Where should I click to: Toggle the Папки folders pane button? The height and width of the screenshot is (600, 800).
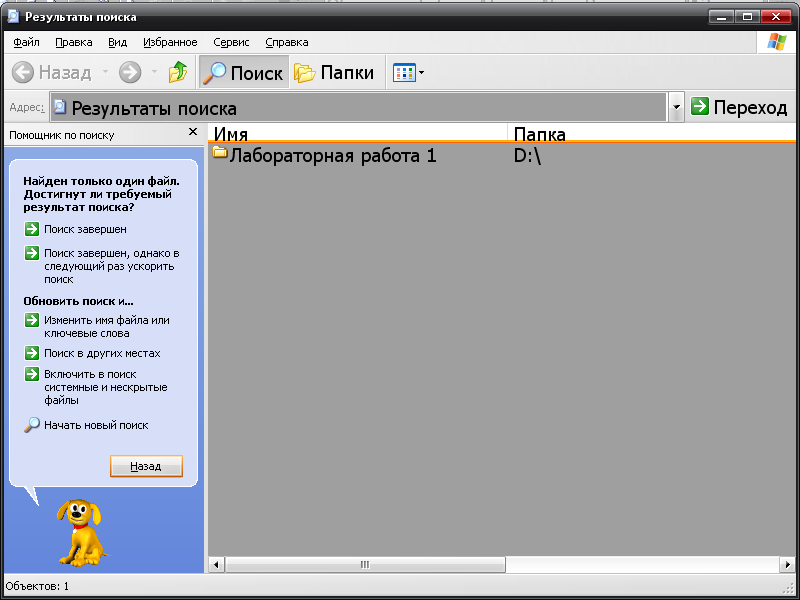[x=334, y=72]
